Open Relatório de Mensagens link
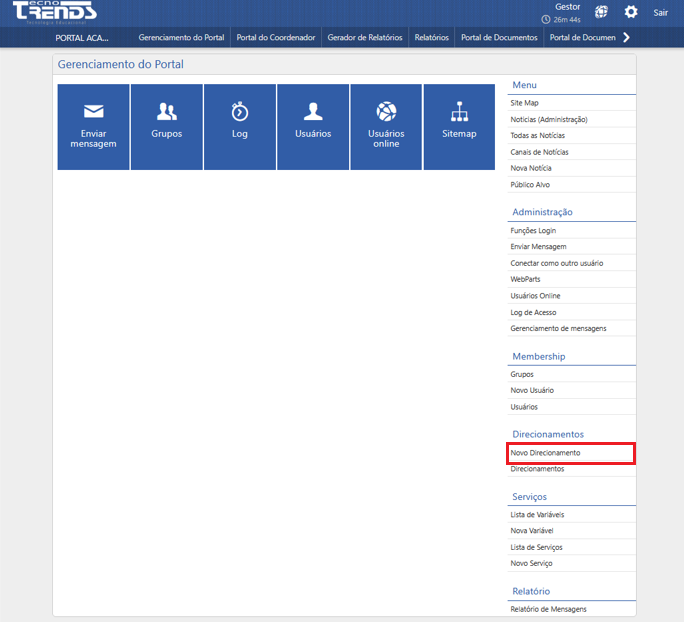 click(x=548, y=609)
